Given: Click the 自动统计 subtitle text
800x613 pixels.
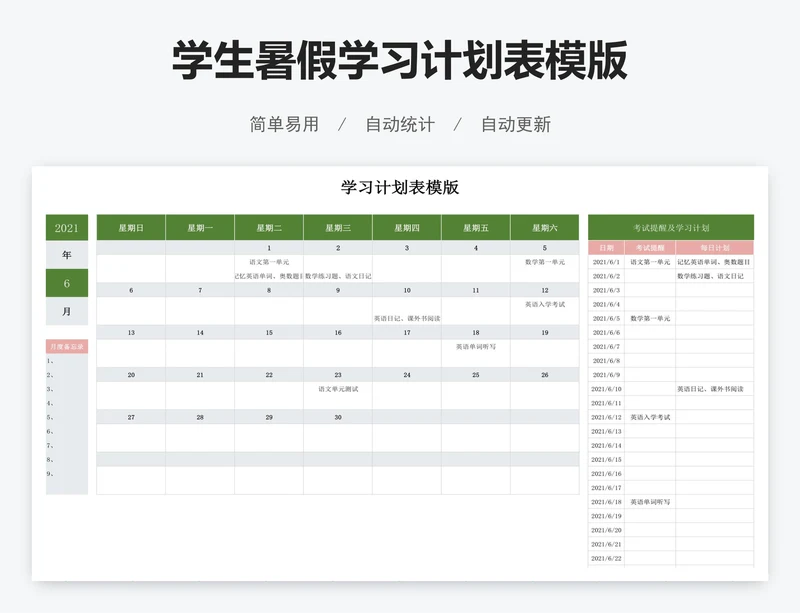Looking at the screenshot, I should [x=400, y=124].
